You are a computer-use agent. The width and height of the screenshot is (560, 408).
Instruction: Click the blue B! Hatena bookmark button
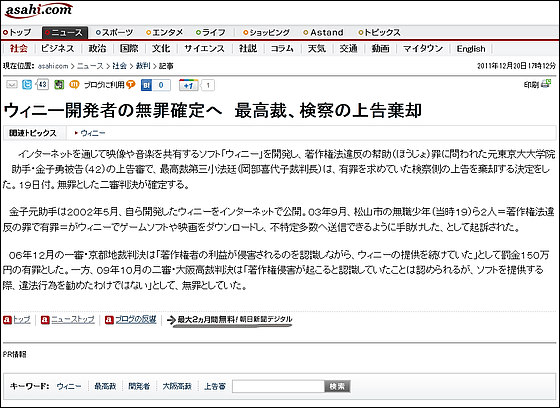point(147,85)
